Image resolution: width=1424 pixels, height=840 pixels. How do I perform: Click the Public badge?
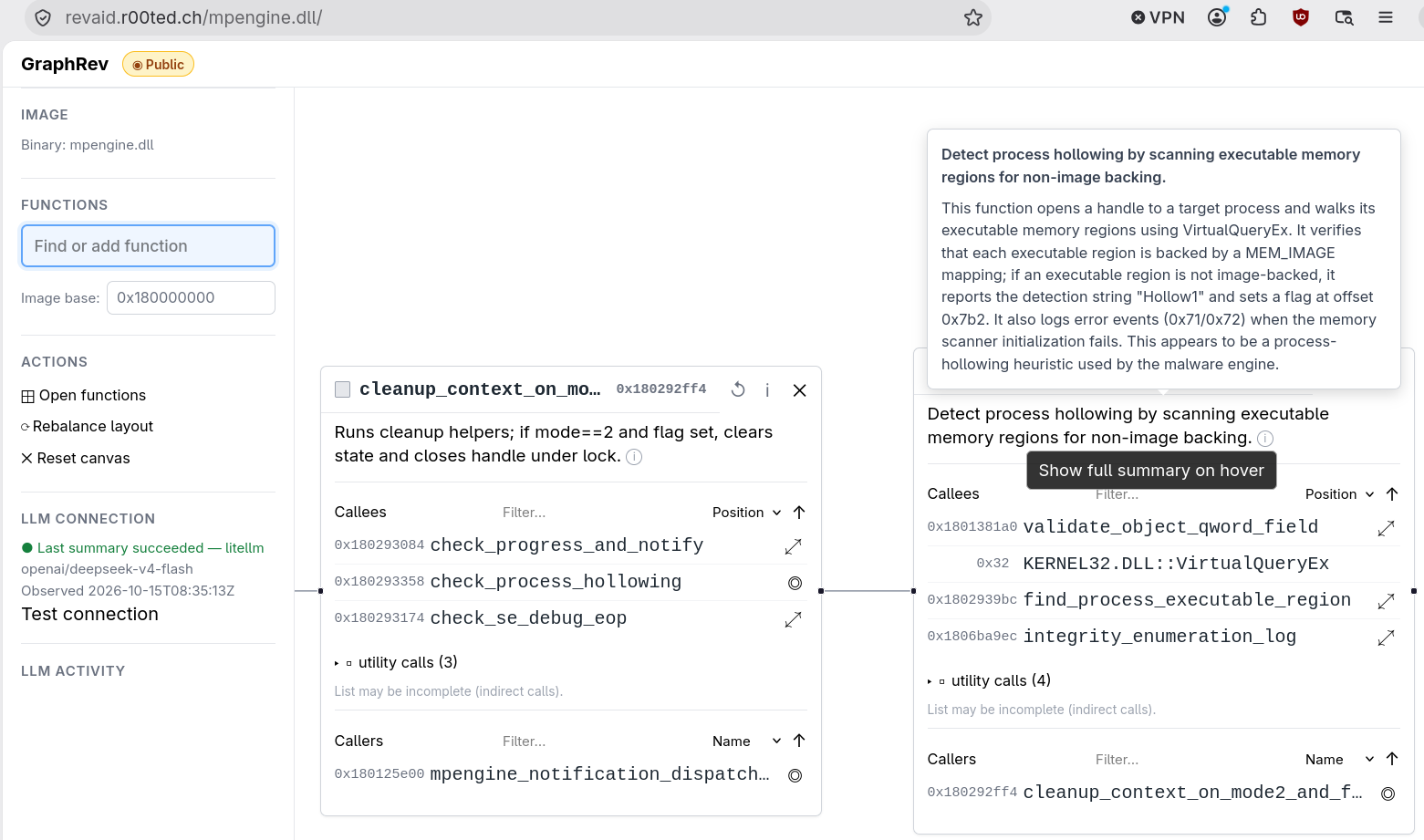point(158,64)
